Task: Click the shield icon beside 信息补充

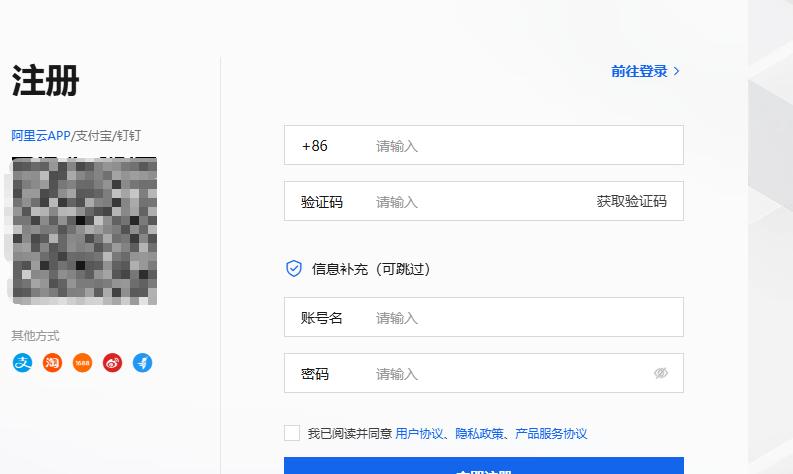Action: pyautogui.click(x=294, y=268)
